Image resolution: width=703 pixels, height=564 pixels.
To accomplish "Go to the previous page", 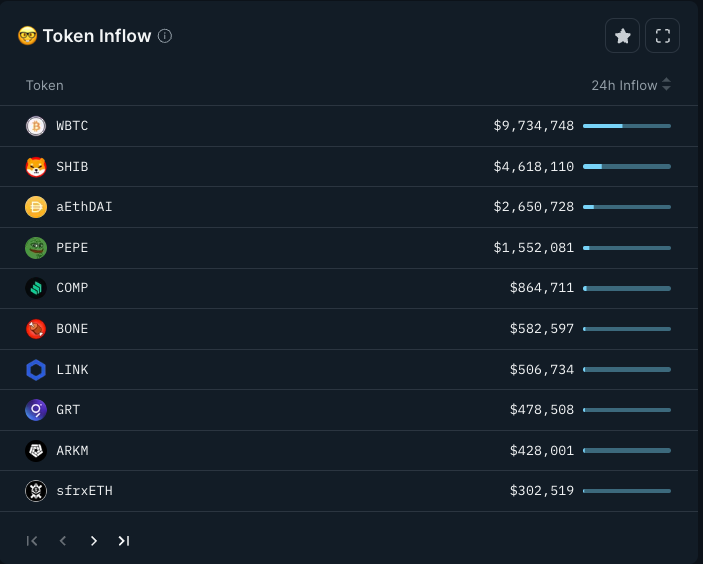I will [x=63, y=541].
